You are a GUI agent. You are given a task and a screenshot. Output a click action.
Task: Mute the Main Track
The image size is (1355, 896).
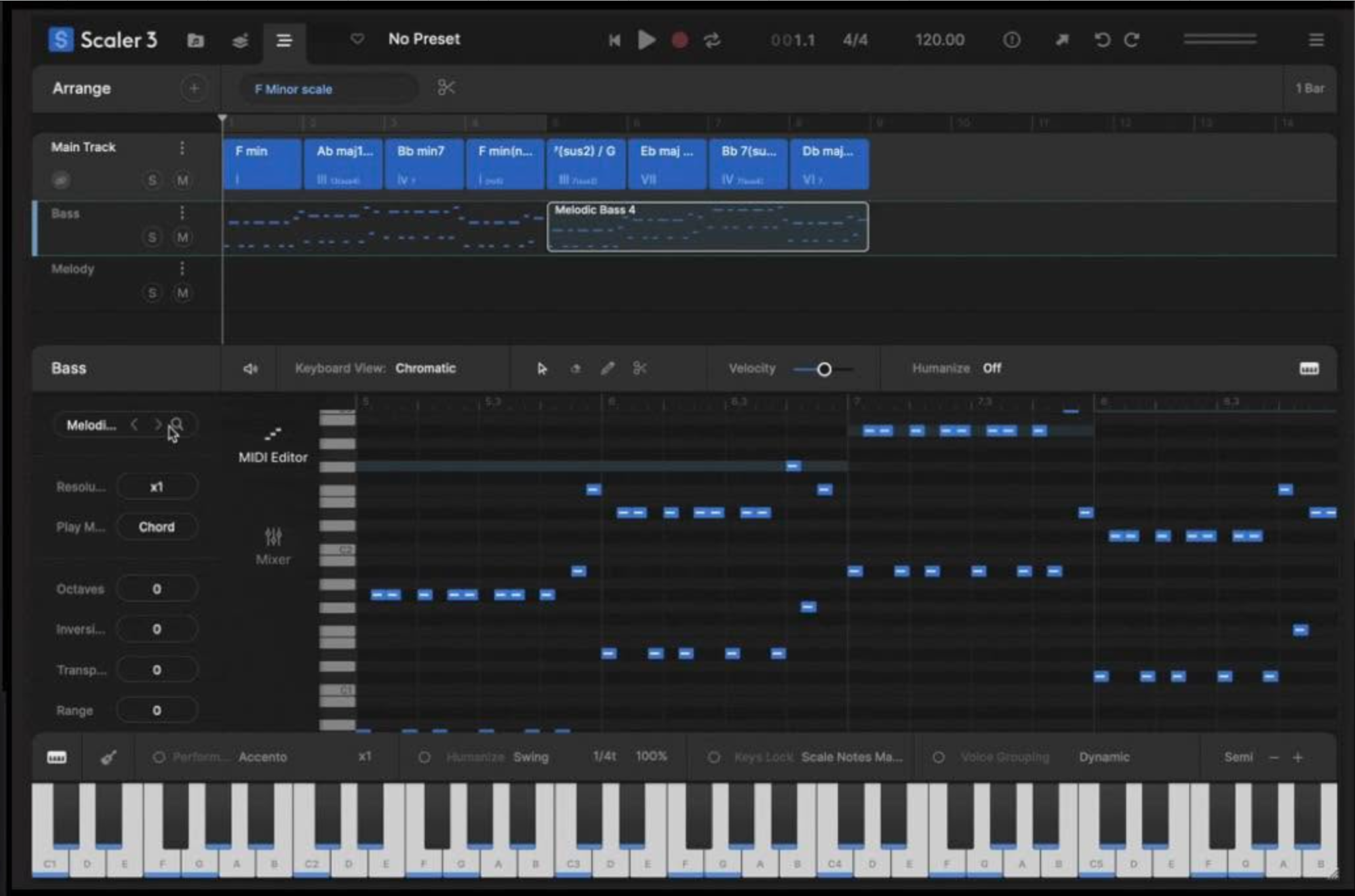pyautogui.click(x=182, y=180)
